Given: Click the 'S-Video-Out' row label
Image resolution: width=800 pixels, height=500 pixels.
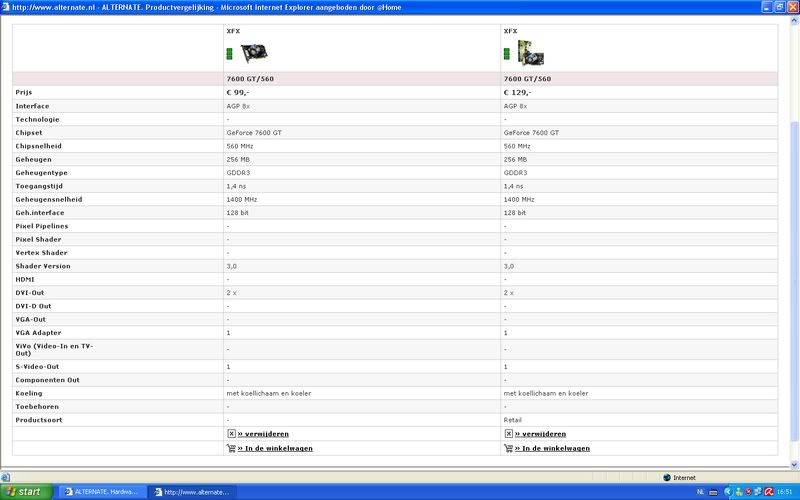Looking at the screenshot, I should pos(37,366).
